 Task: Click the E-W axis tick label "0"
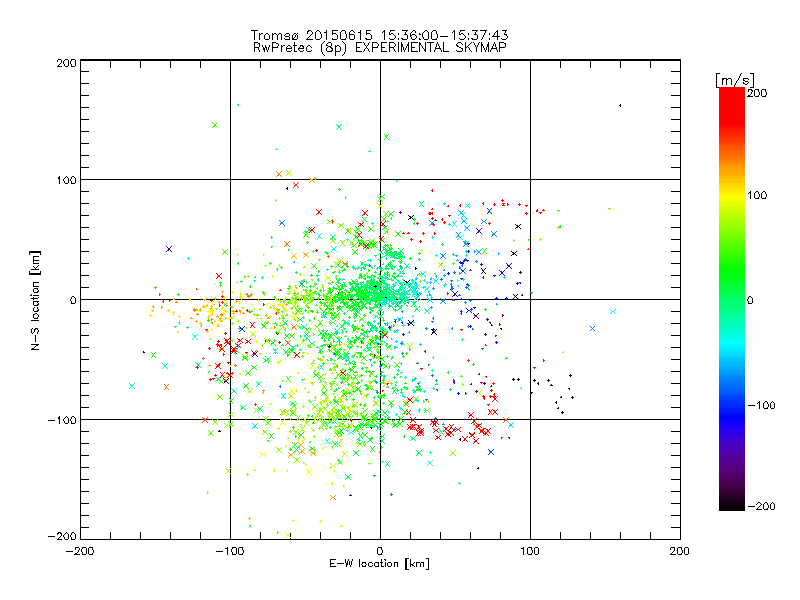pyautogui.click(x=380, y=551)
